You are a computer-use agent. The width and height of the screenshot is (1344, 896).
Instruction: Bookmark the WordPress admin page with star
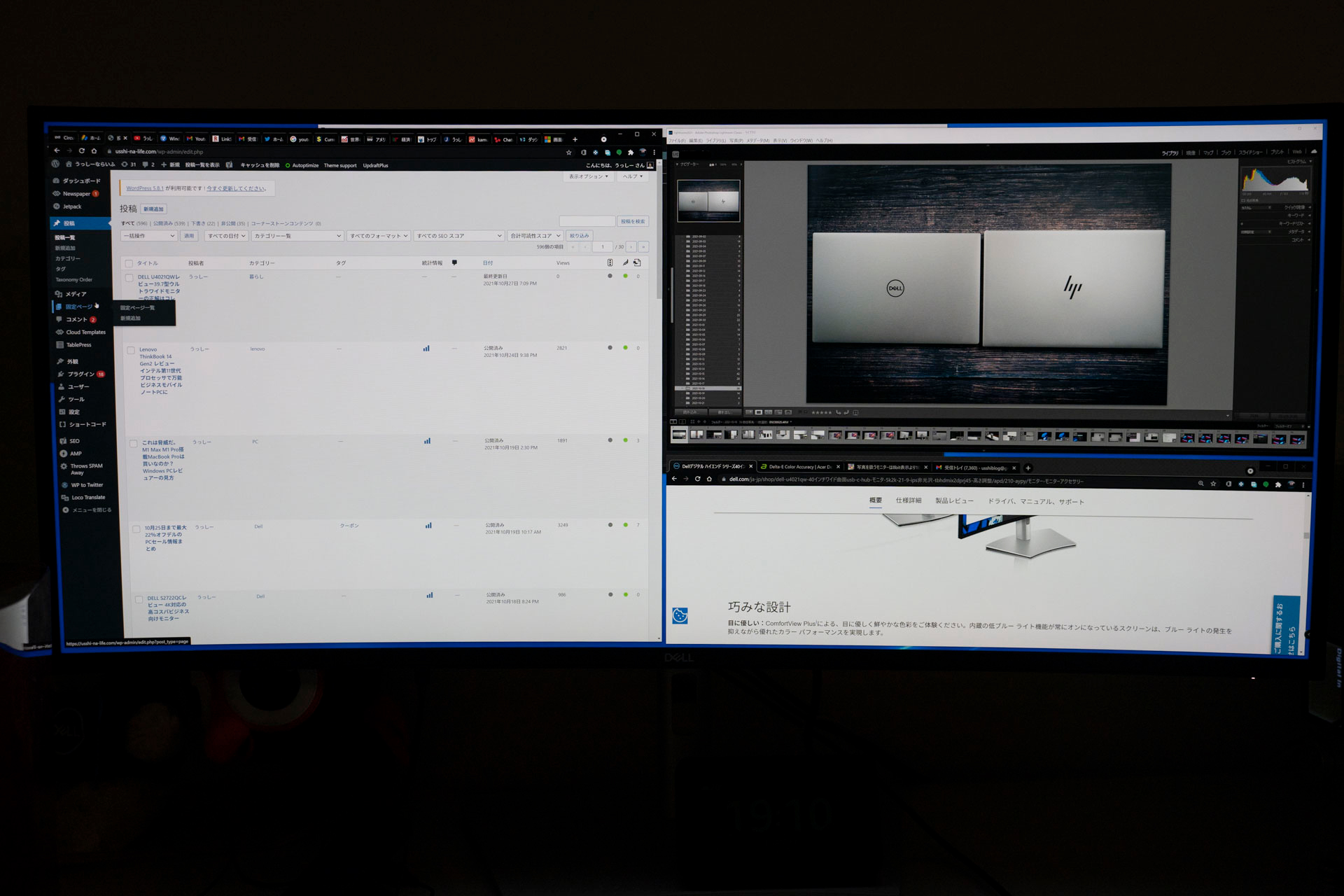pyautogui.click(x=569, y=152)
